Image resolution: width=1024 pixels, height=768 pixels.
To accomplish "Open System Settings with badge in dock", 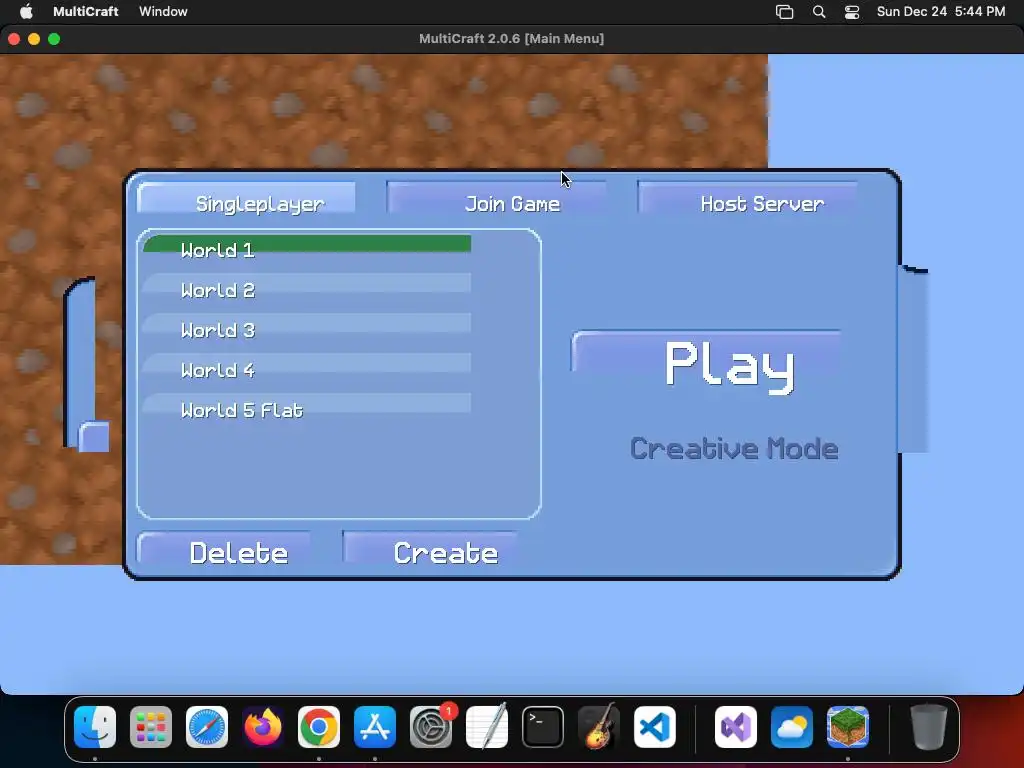I will [431, 726].
